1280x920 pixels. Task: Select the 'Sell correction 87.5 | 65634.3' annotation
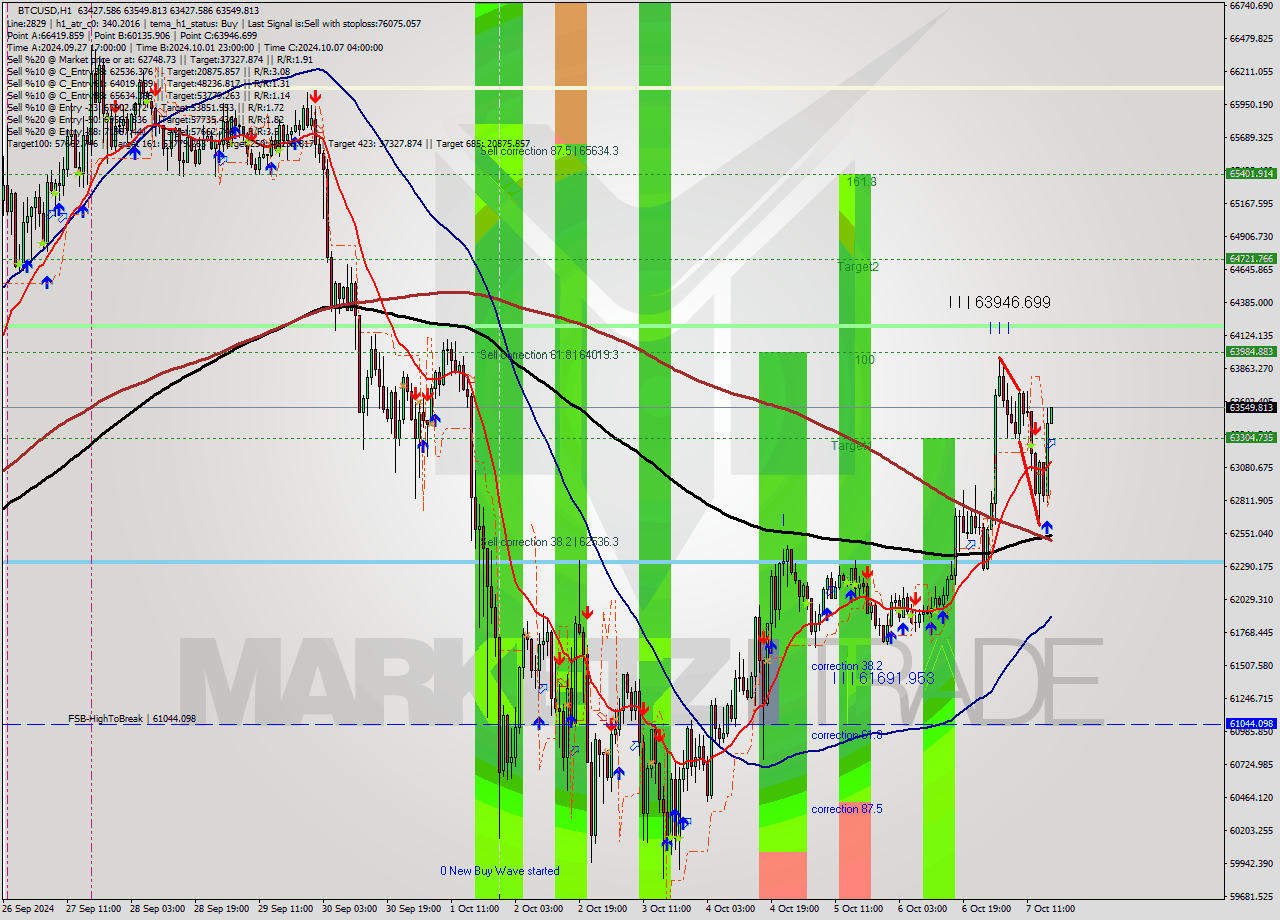click(549, 151)
